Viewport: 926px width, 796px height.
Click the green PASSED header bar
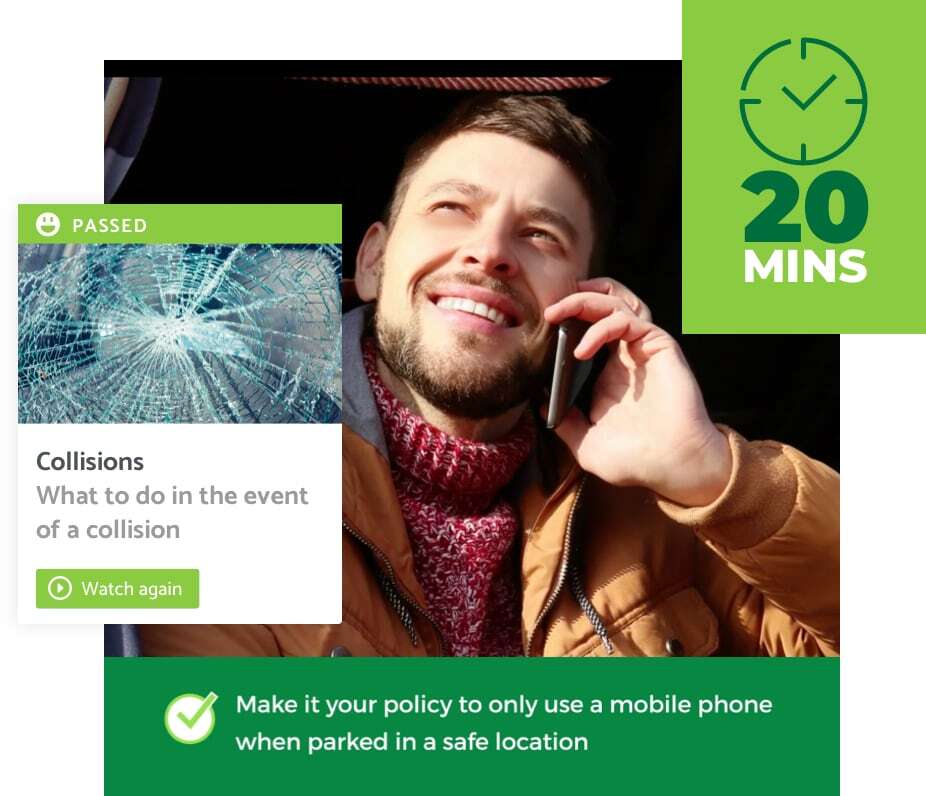click(180, 224)
